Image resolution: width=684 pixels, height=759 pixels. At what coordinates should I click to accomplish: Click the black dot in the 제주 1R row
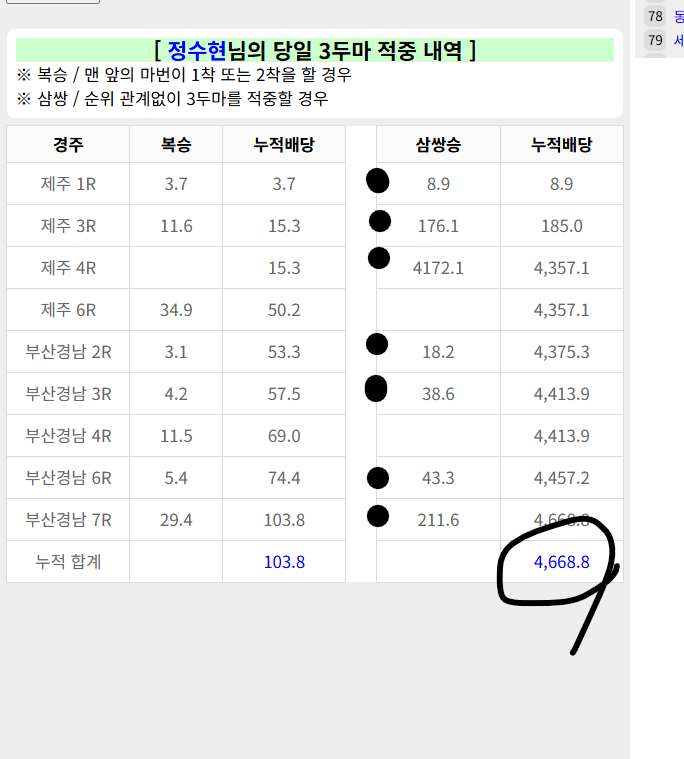(378, 181)
